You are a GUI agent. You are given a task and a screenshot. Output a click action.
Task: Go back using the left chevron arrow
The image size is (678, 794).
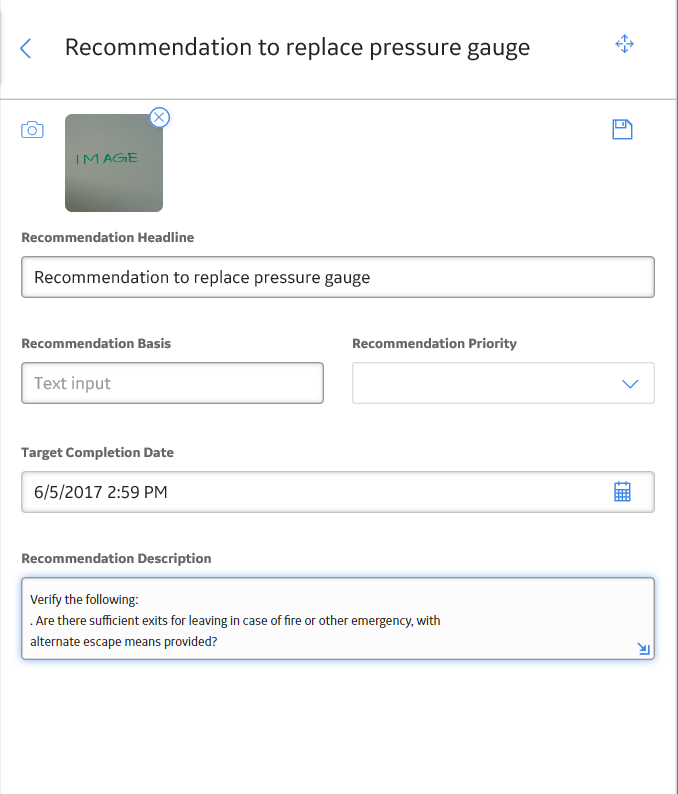(25, 49)
